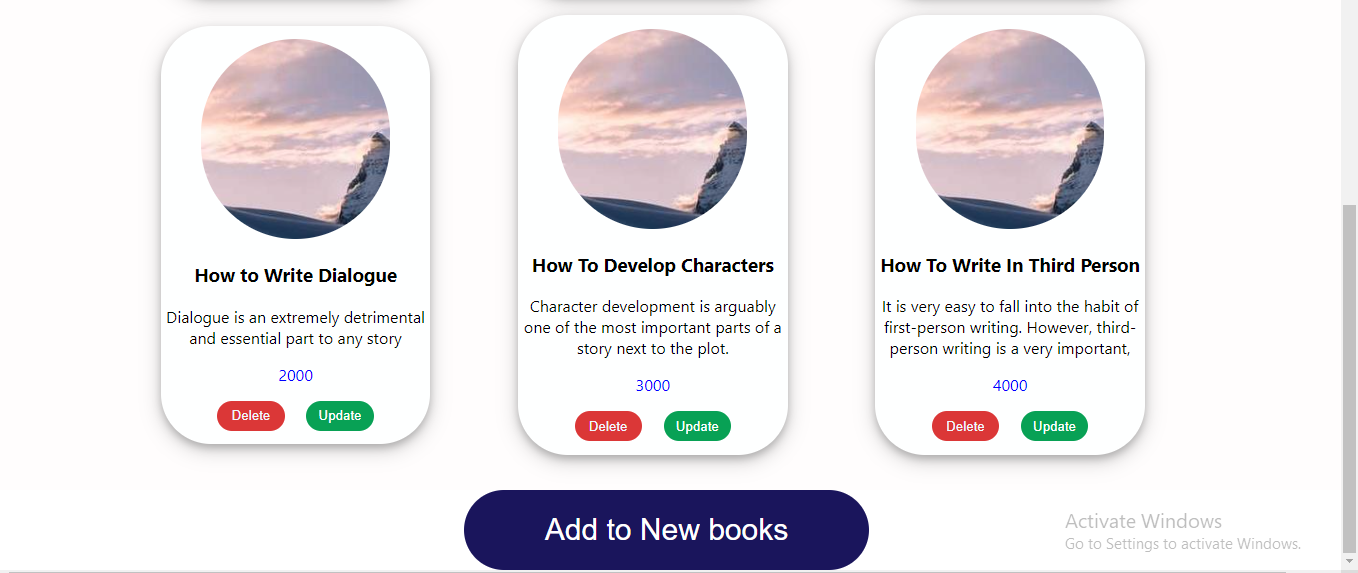The image size is (1358, 573).
Task: Open the How to Write Dialogue cover image
Action: (x=295, y=139)
